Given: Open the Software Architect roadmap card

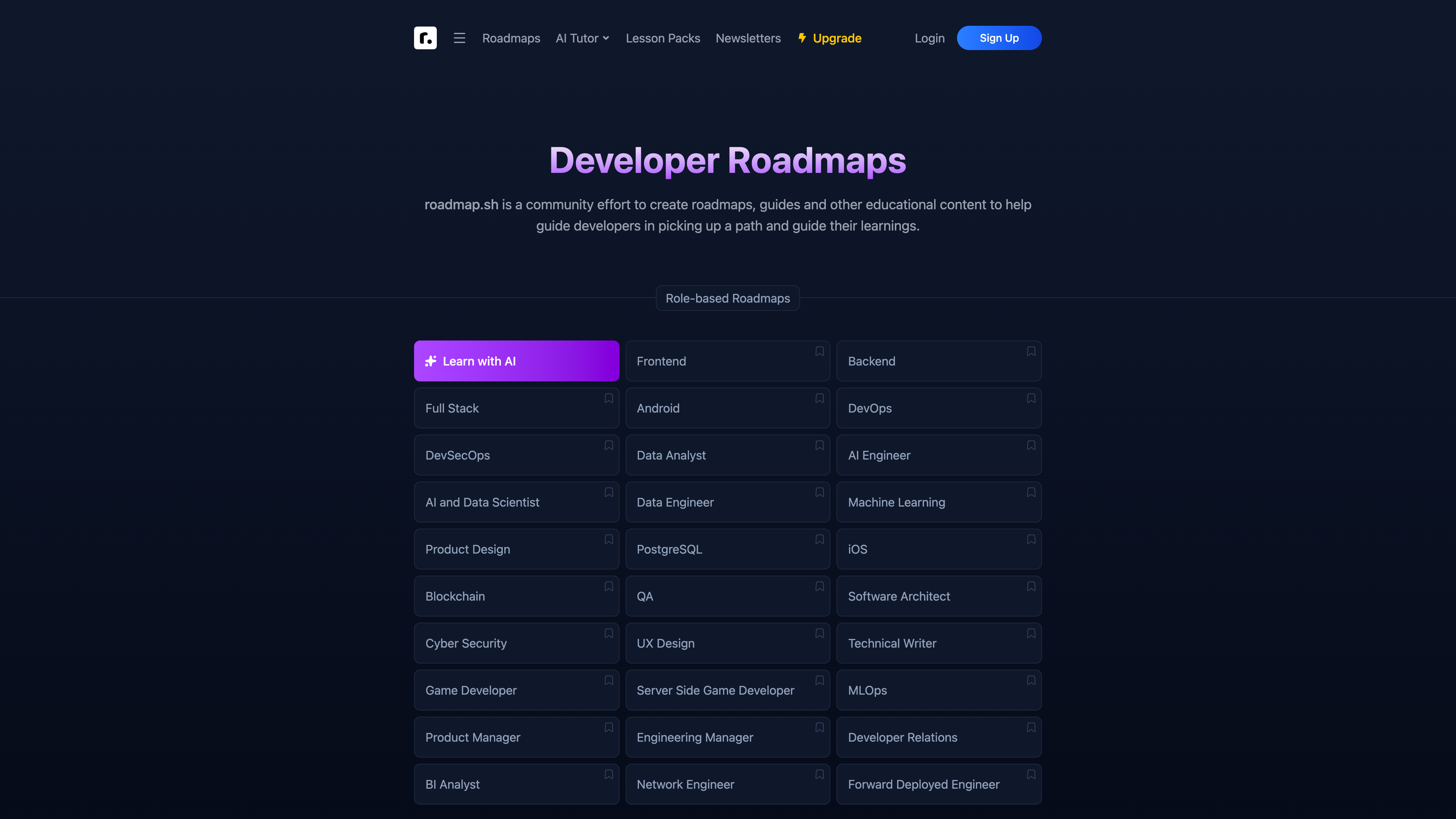Looking at the screenshot, I should 939,596.
